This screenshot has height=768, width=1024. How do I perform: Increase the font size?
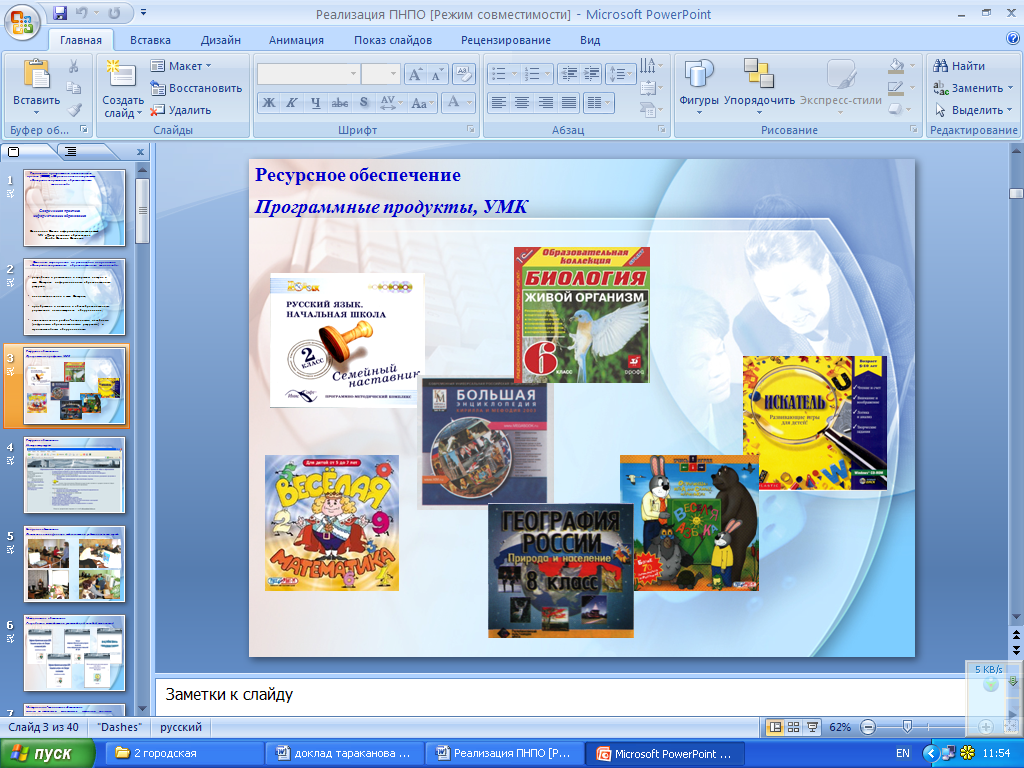click(x=415, y=74)
